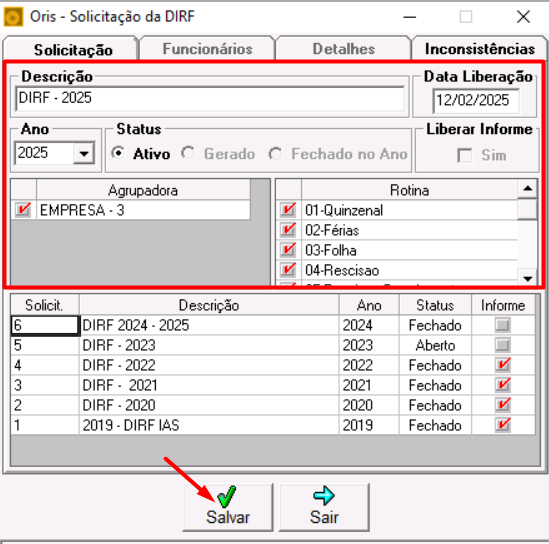This screenshot has height=544, width=549.
Task: Uncheck the EMPRESA - 3 agrupadora checkbox
Action: [23, 210]
